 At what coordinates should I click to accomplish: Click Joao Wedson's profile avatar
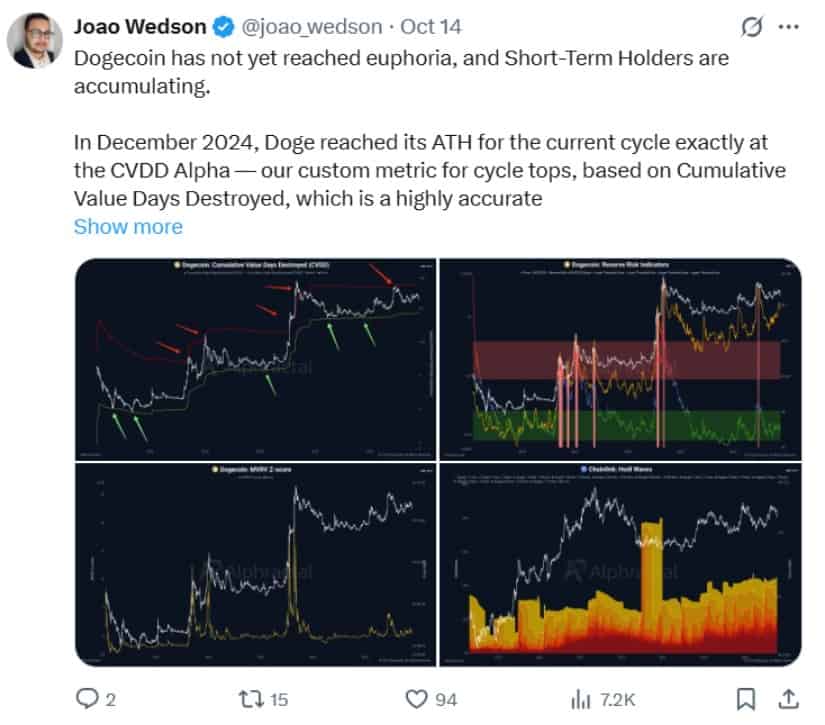point(38,27)
